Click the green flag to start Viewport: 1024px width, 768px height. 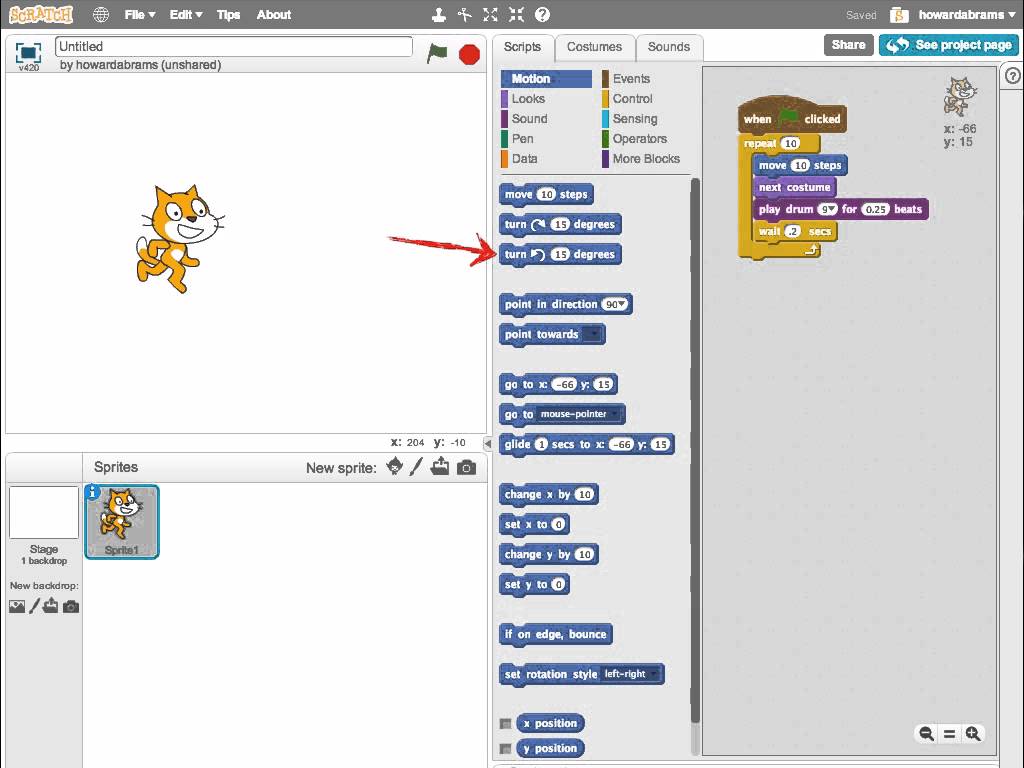[x=437, y=53]
